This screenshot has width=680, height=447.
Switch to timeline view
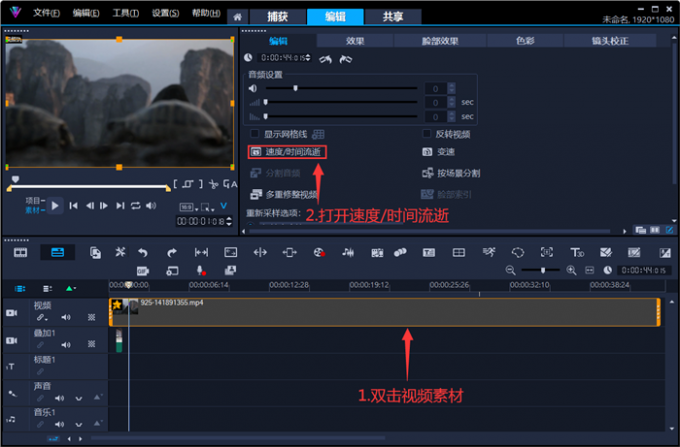(x=57, y=252)
